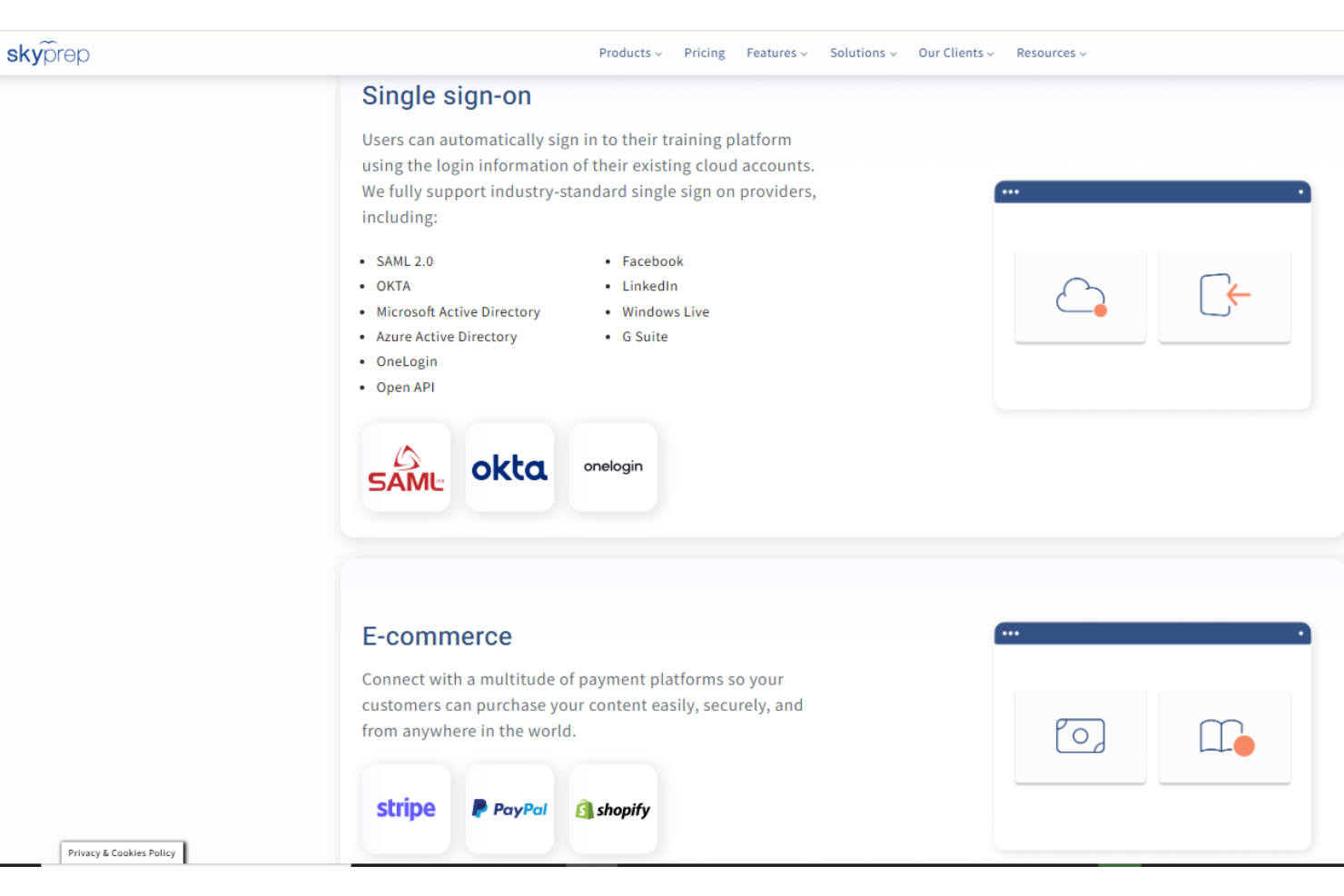Click the SAML logo tile

point(406,467)
